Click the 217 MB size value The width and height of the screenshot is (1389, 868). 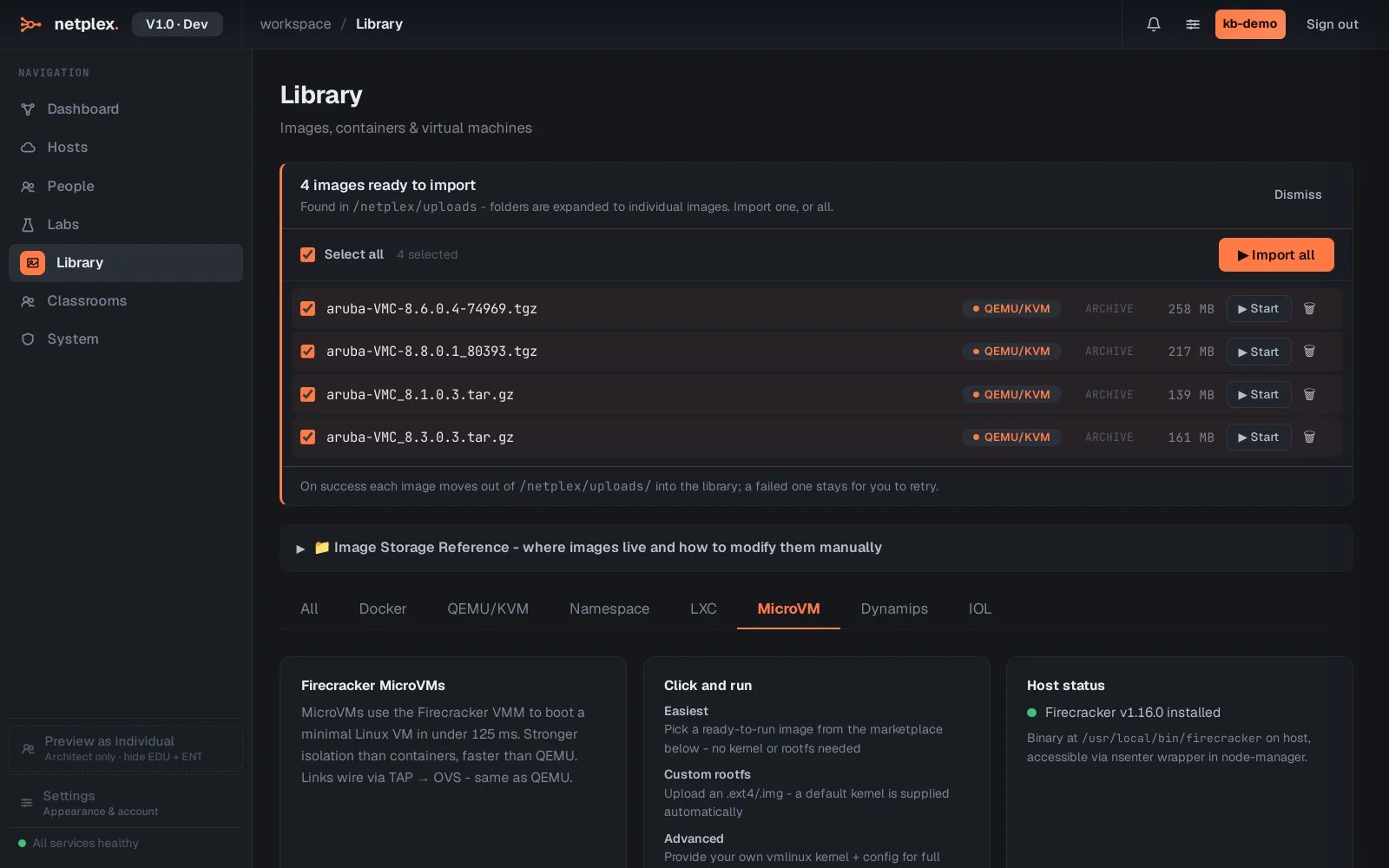1191,352
